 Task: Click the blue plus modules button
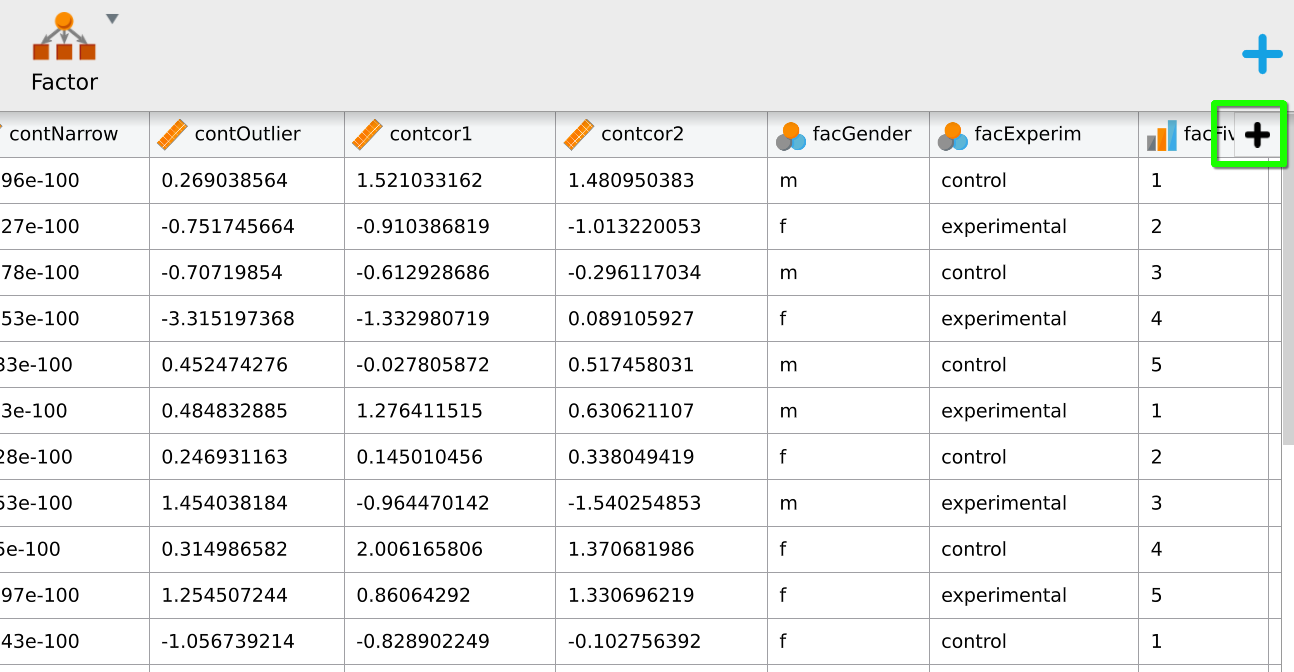pyautogui.click(x=1262, y=54)
